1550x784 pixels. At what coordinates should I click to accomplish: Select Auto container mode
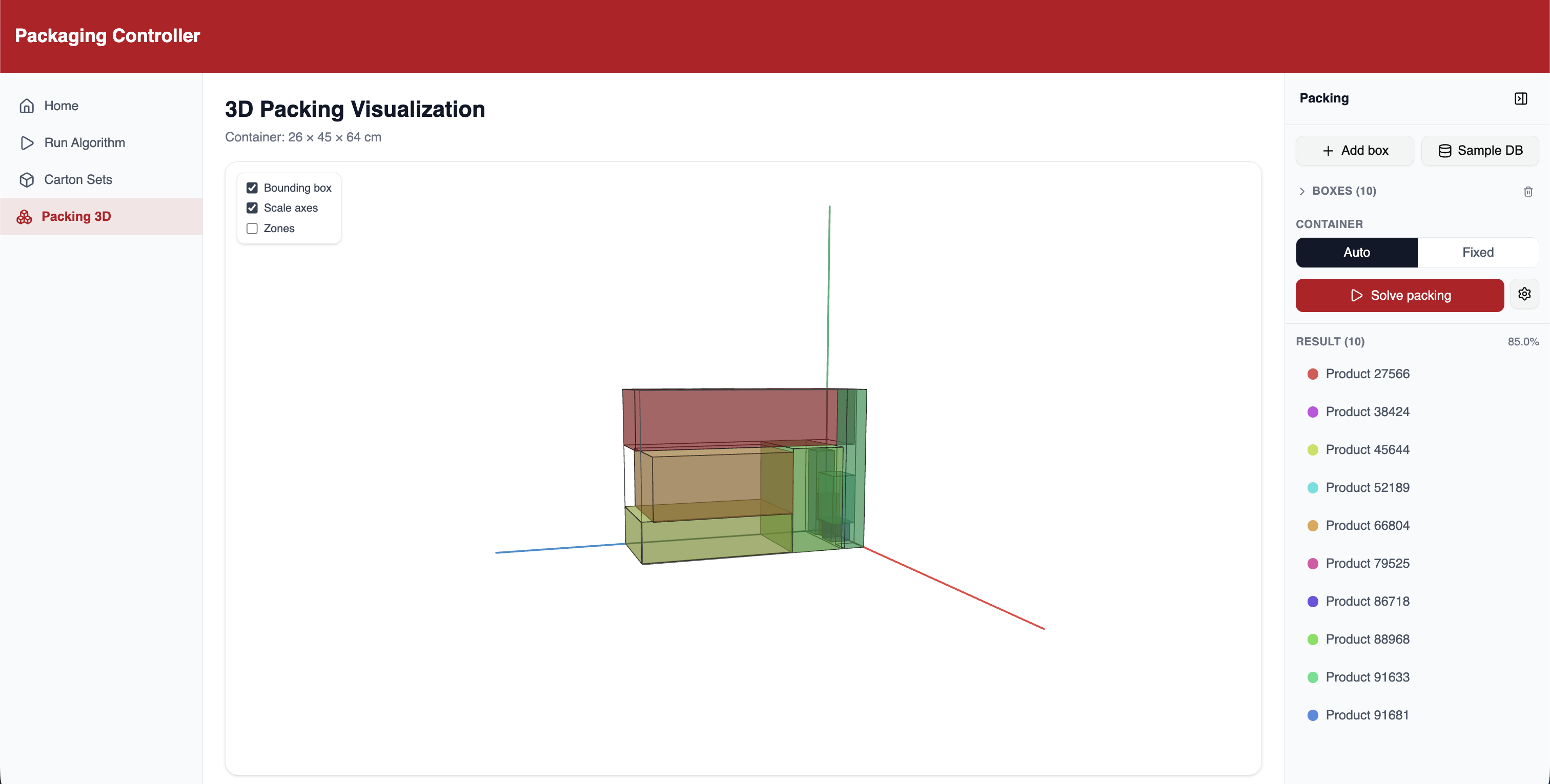[1356, 252]
